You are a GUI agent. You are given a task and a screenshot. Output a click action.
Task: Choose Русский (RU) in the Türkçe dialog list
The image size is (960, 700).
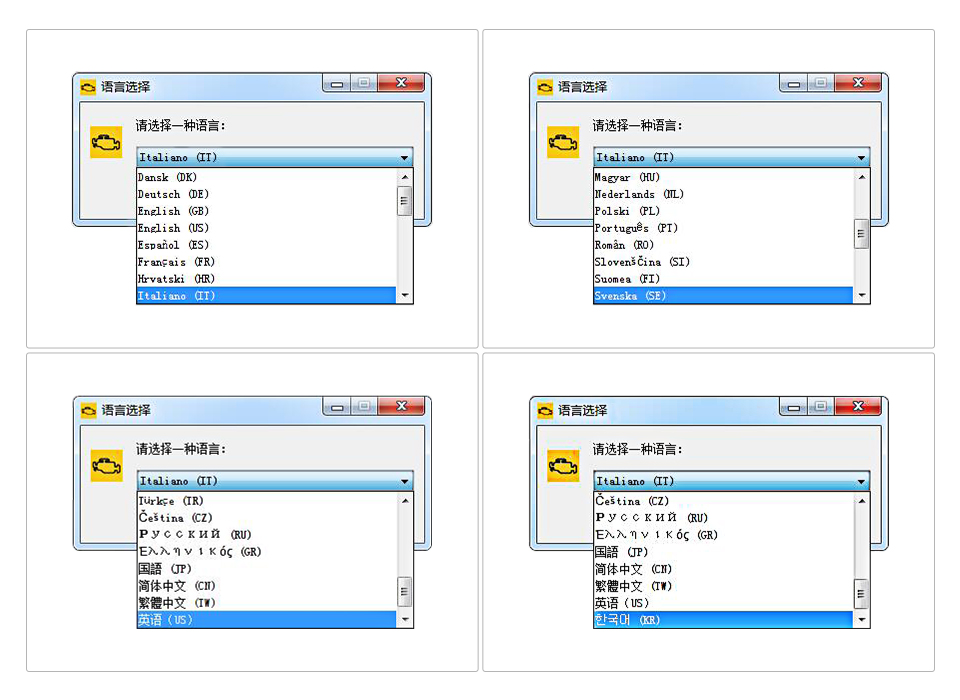point(267,535)
